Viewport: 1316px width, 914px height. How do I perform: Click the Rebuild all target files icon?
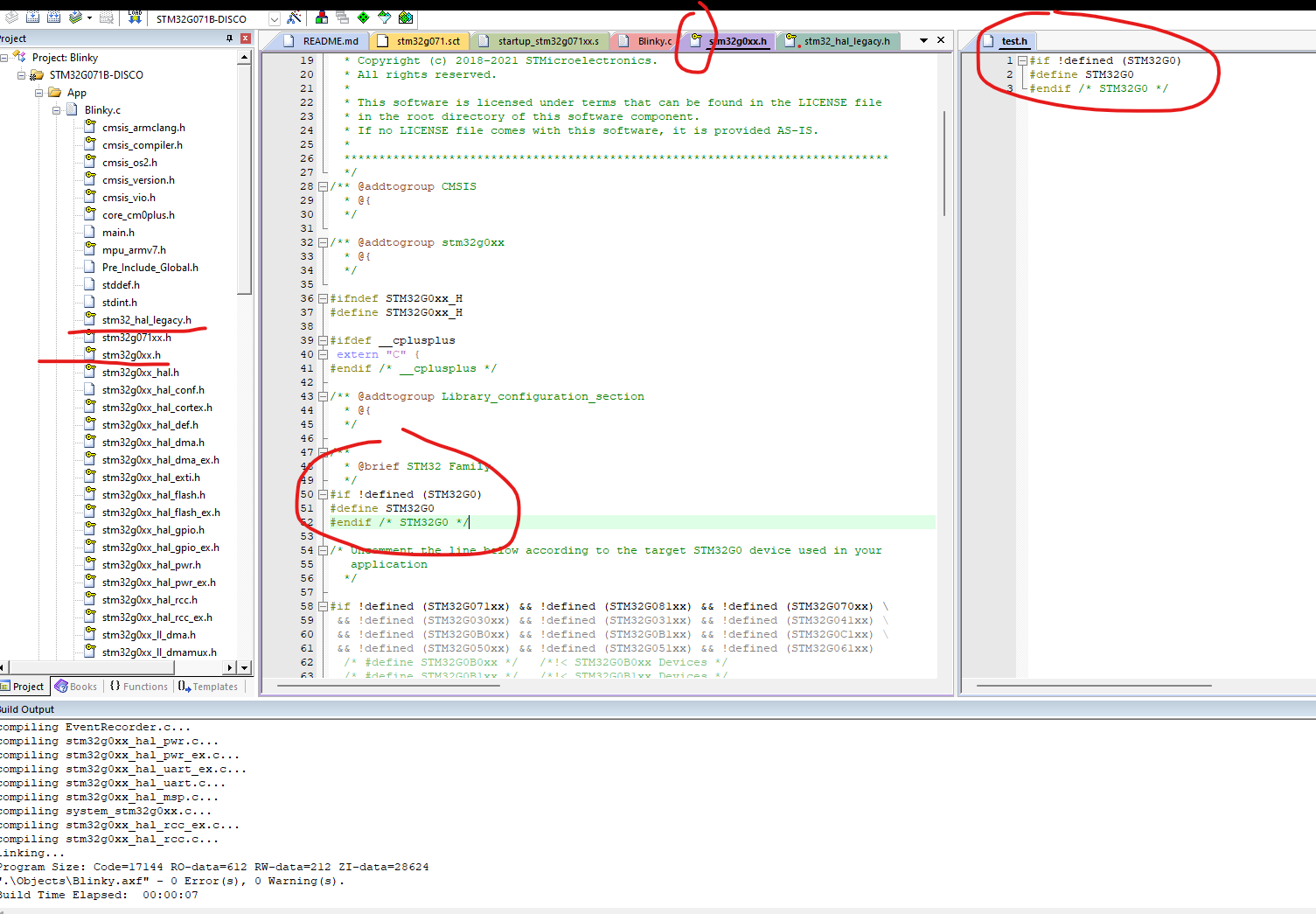pos(53,17)
